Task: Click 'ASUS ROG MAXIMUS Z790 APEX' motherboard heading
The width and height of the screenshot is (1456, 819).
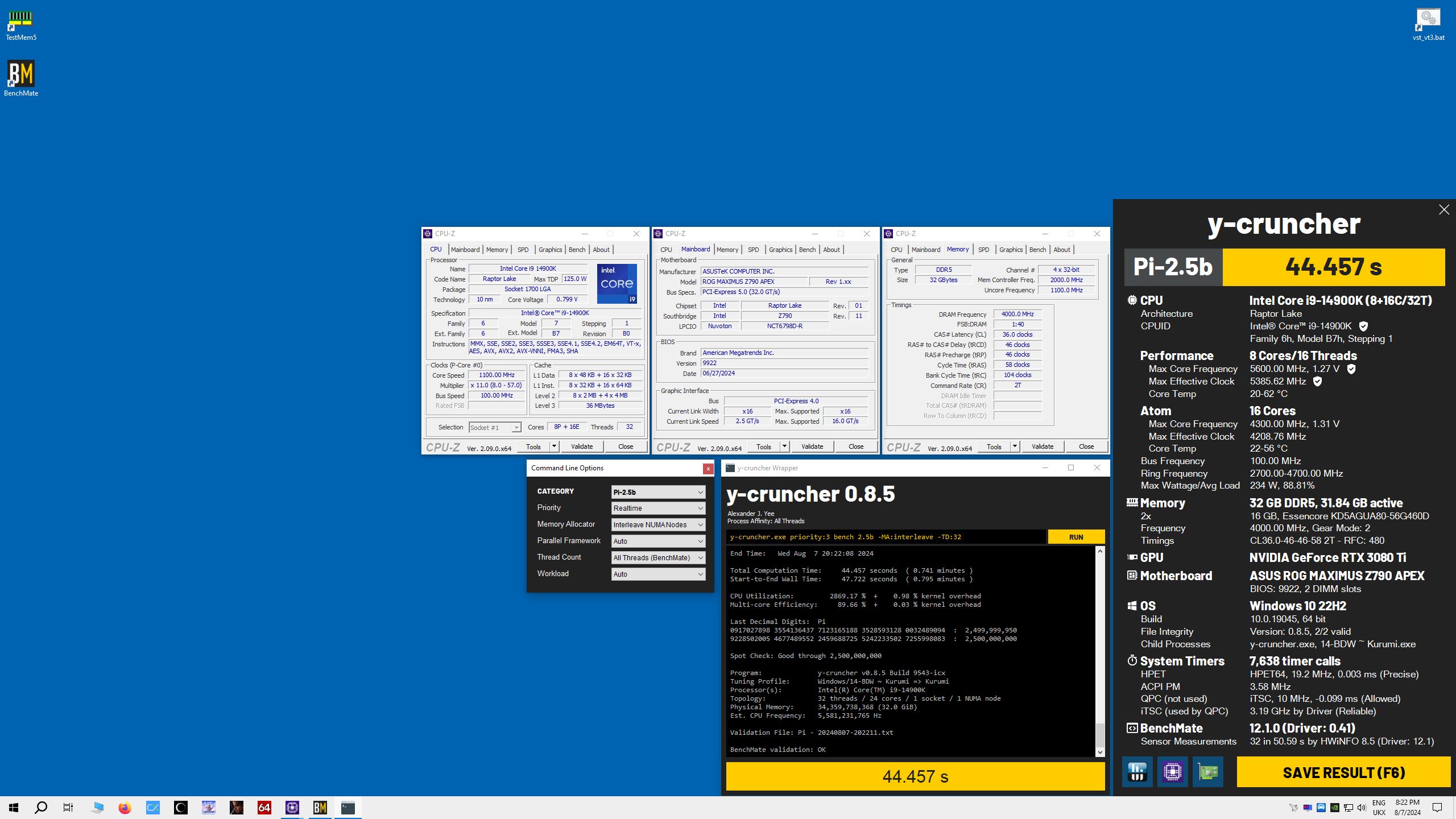Action: point(1337,576)
